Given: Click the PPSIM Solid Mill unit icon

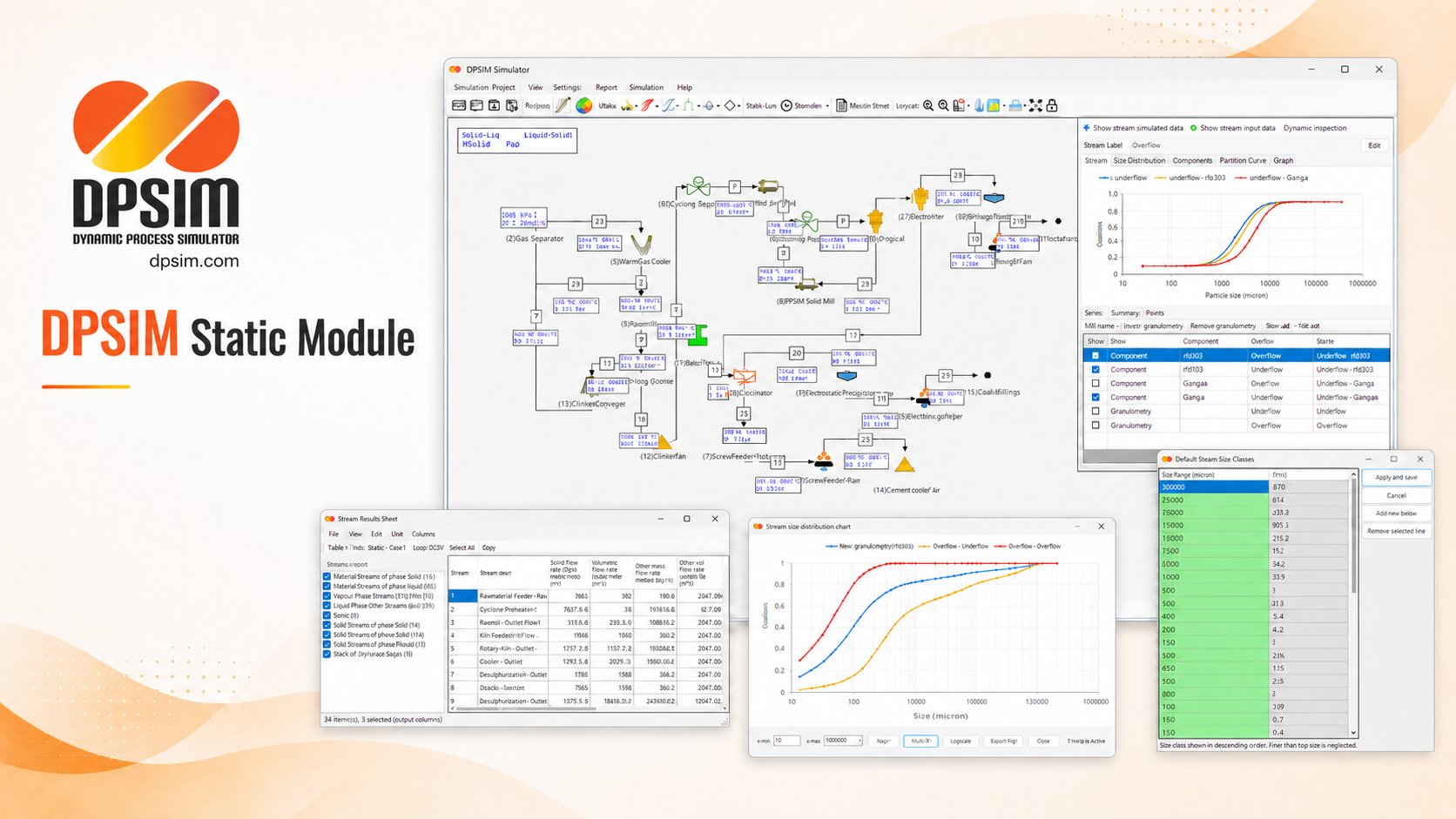Looking at the screenshot, I should coord(806,285).
